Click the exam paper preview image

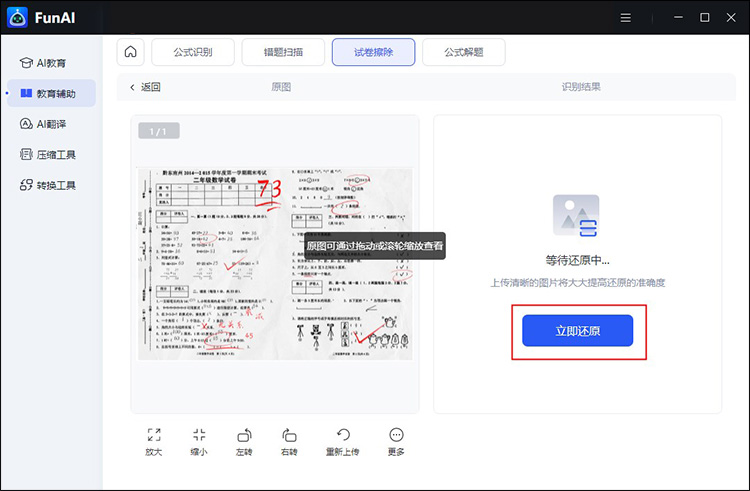(x=275, y=264)
